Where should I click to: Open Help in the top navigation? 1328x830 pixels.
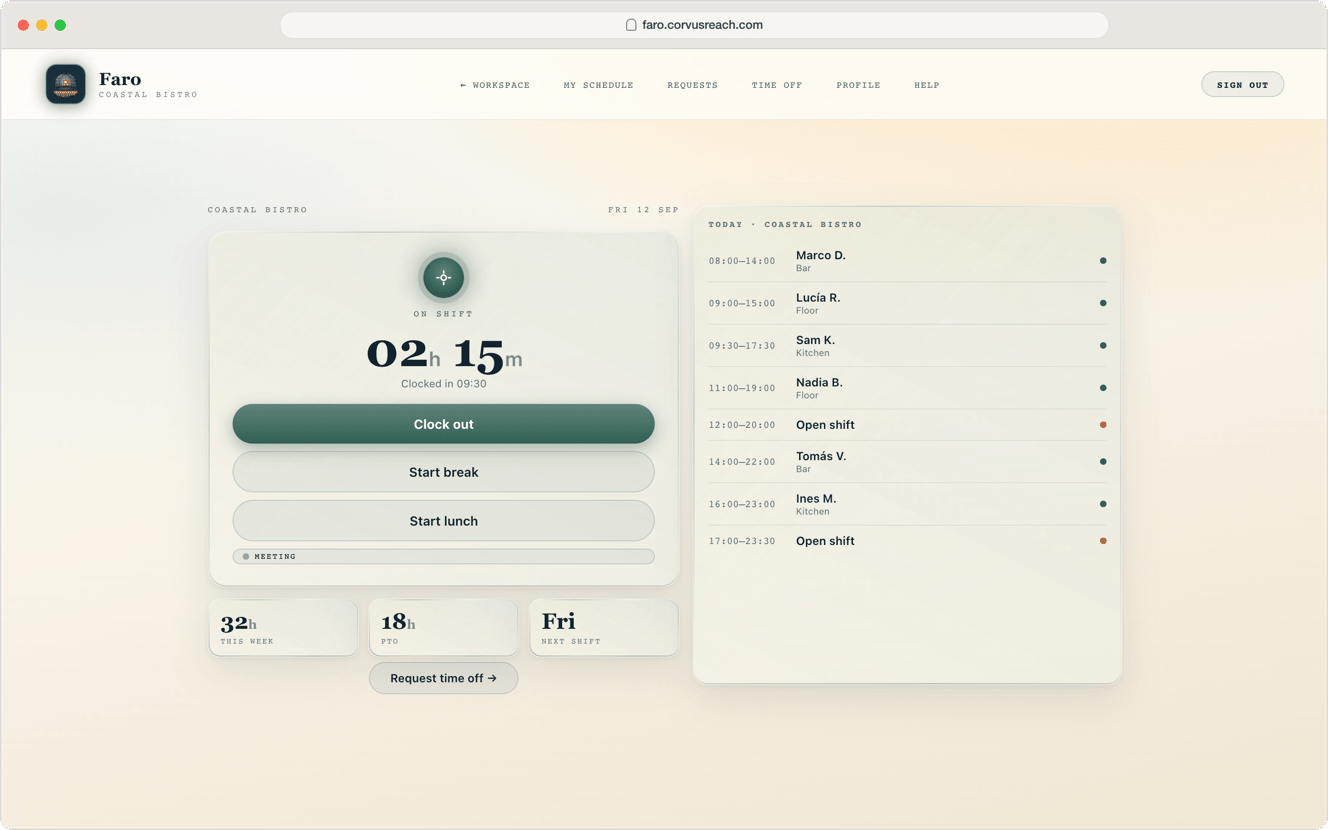pyautogui.click(x=927, y=85)
